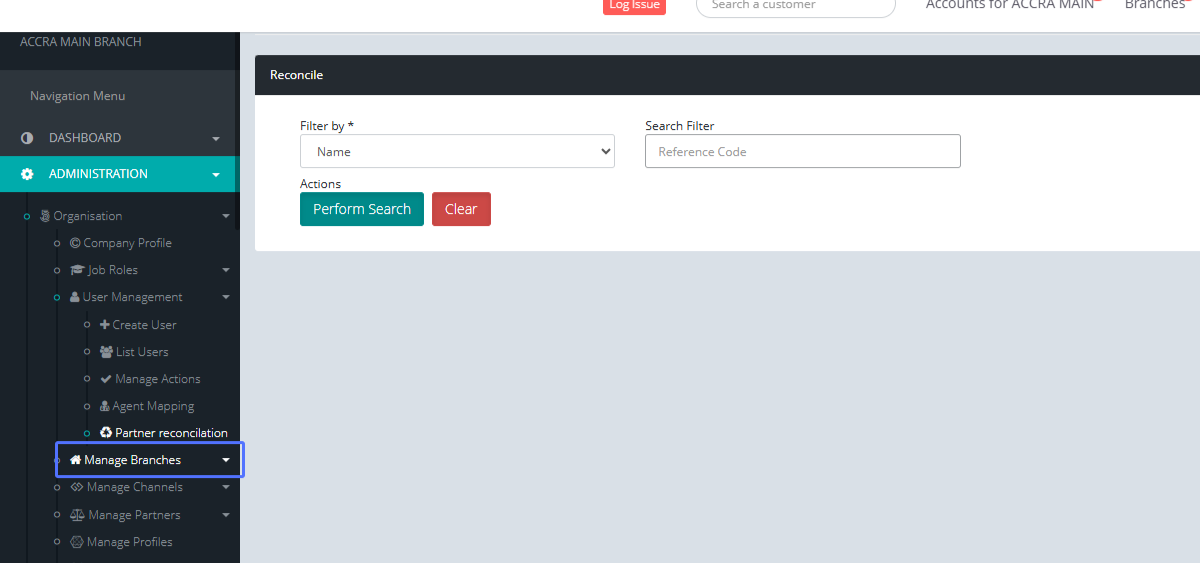Screen dimensions: 1200x563
Task: Click the Manage Actions checkmark icon
Action: tap(106, 379)
